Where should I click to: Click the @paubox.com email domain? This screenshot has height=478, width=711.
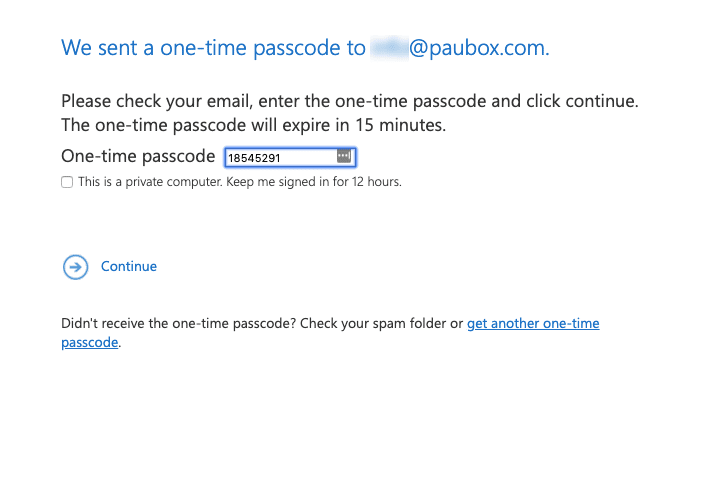478,48
